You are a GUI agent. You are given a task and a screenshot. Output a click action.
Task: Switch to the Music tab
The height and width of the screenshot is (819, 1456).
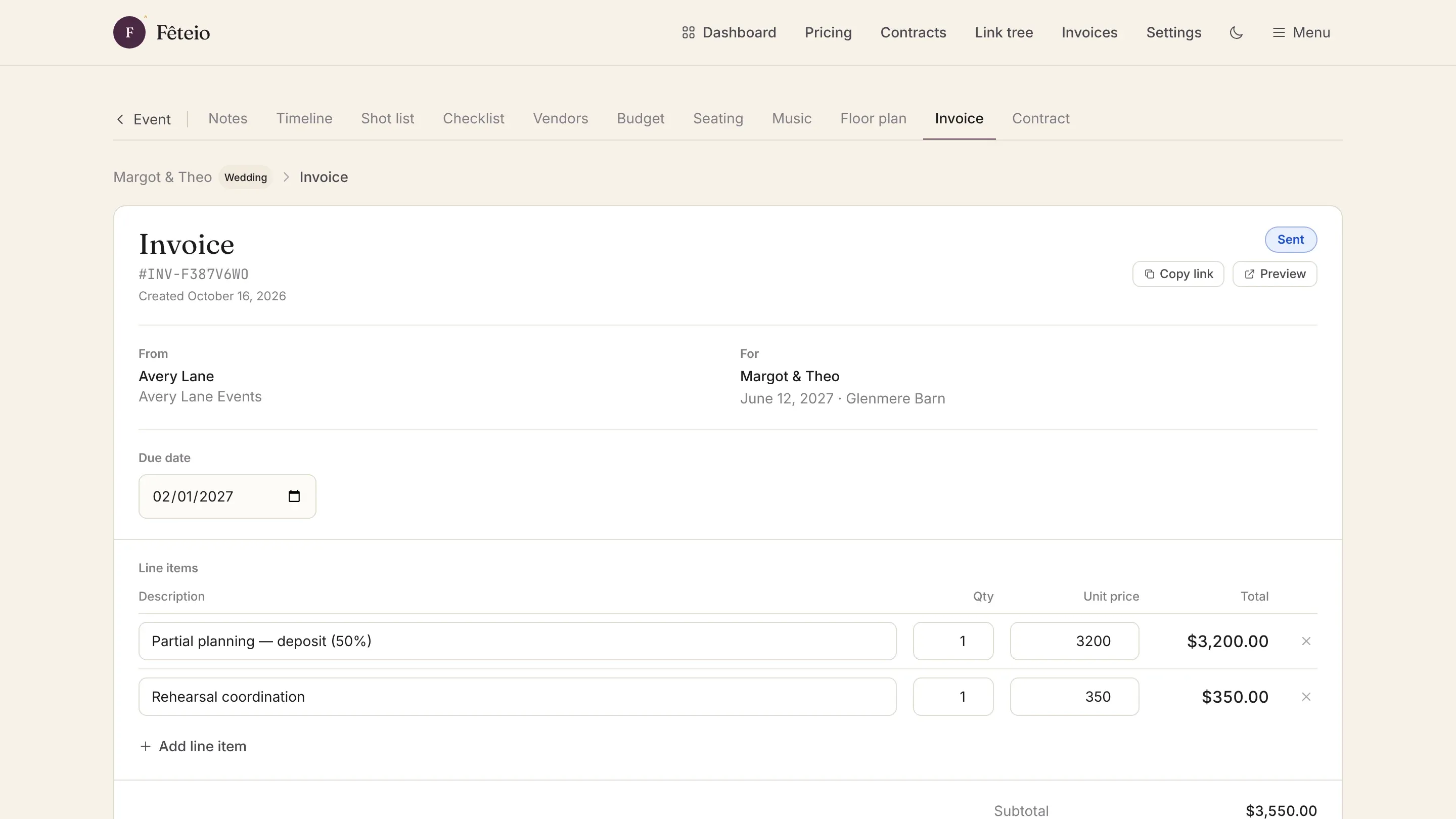(791, 119)
